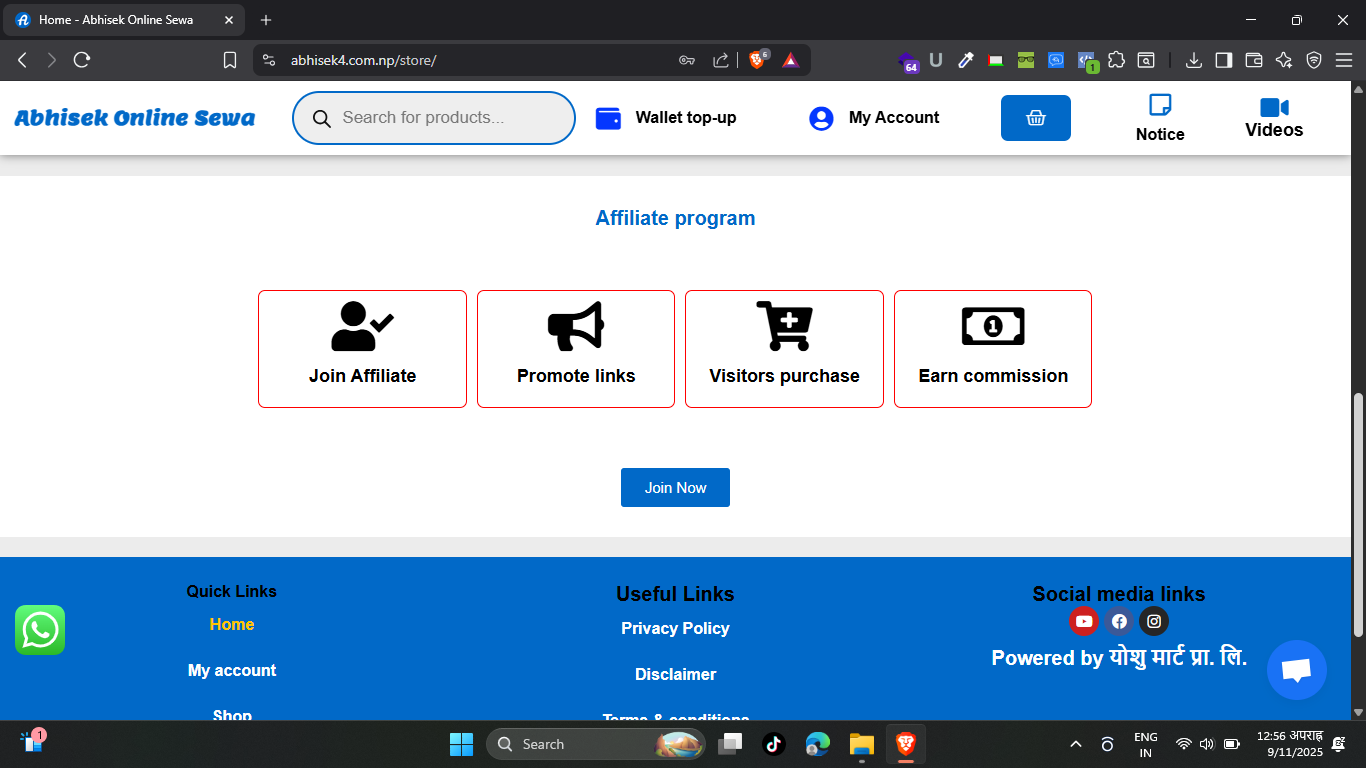Open the live chat bubble widget
This screenshot has height=768, width=1366.
[1296, 670]
